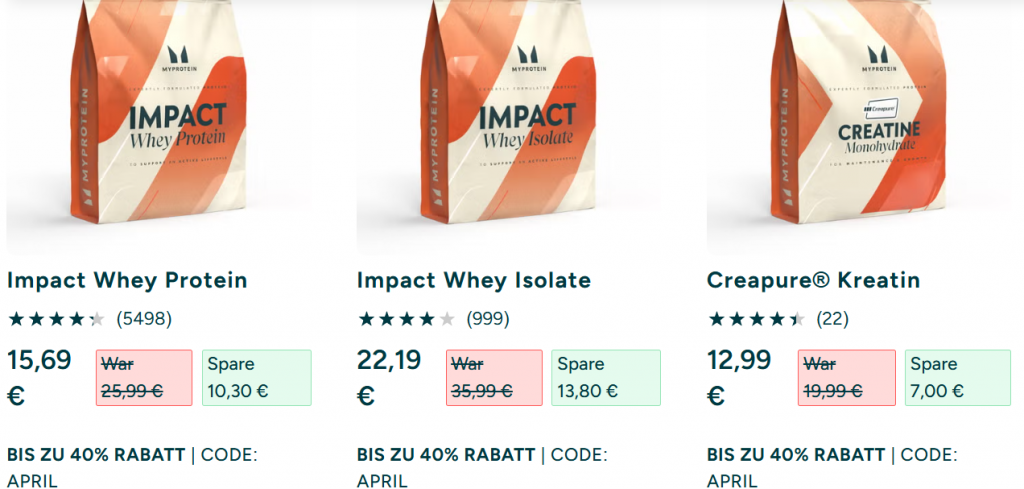Open the Impact Whey Protein product image
This screenshot has height=489, width=1024.
pyautogui.click(x=158, y=125)
